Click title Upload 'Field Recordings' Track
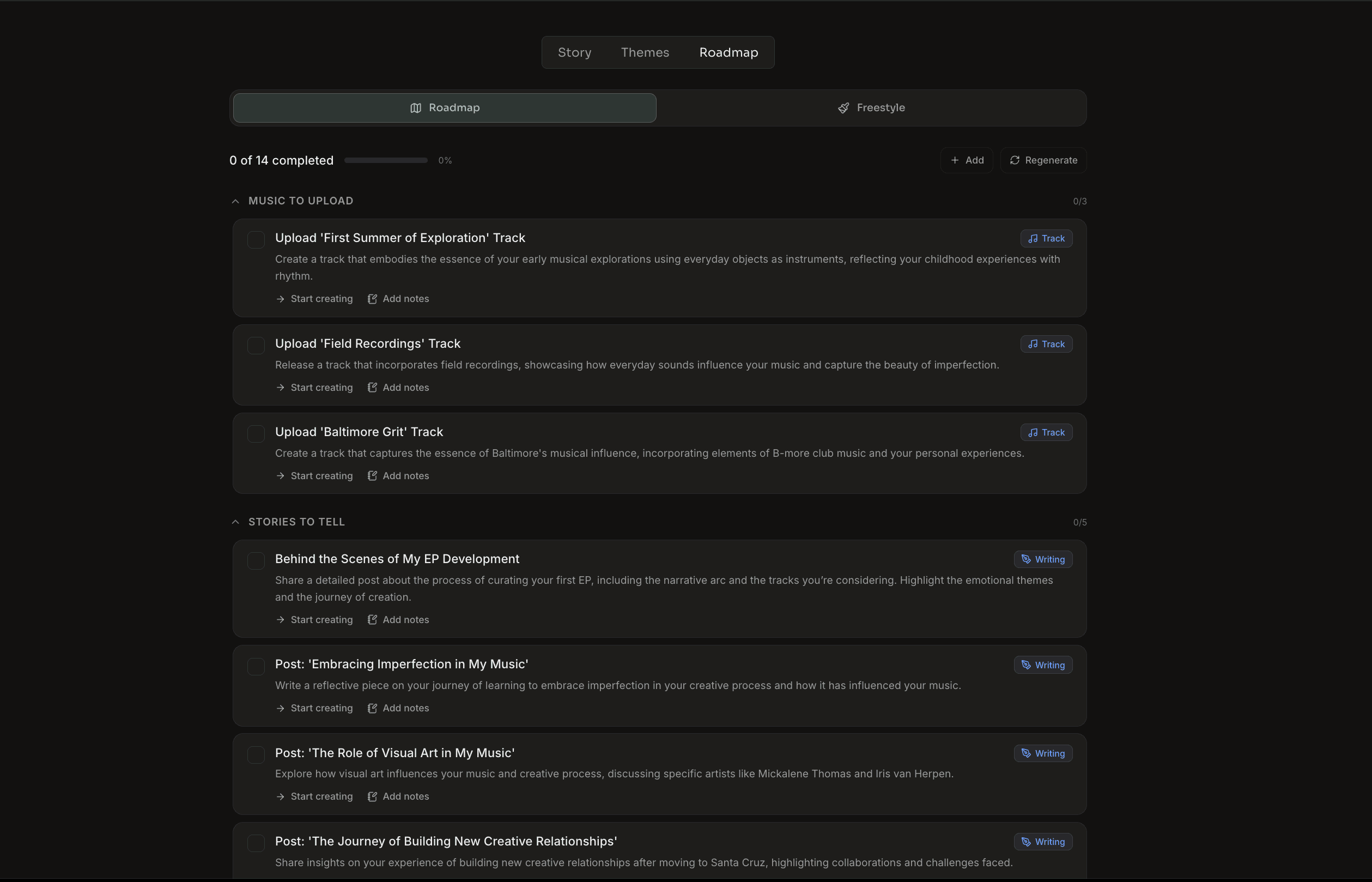This screenshot has height=882, width=1372. tap(368, 343)
